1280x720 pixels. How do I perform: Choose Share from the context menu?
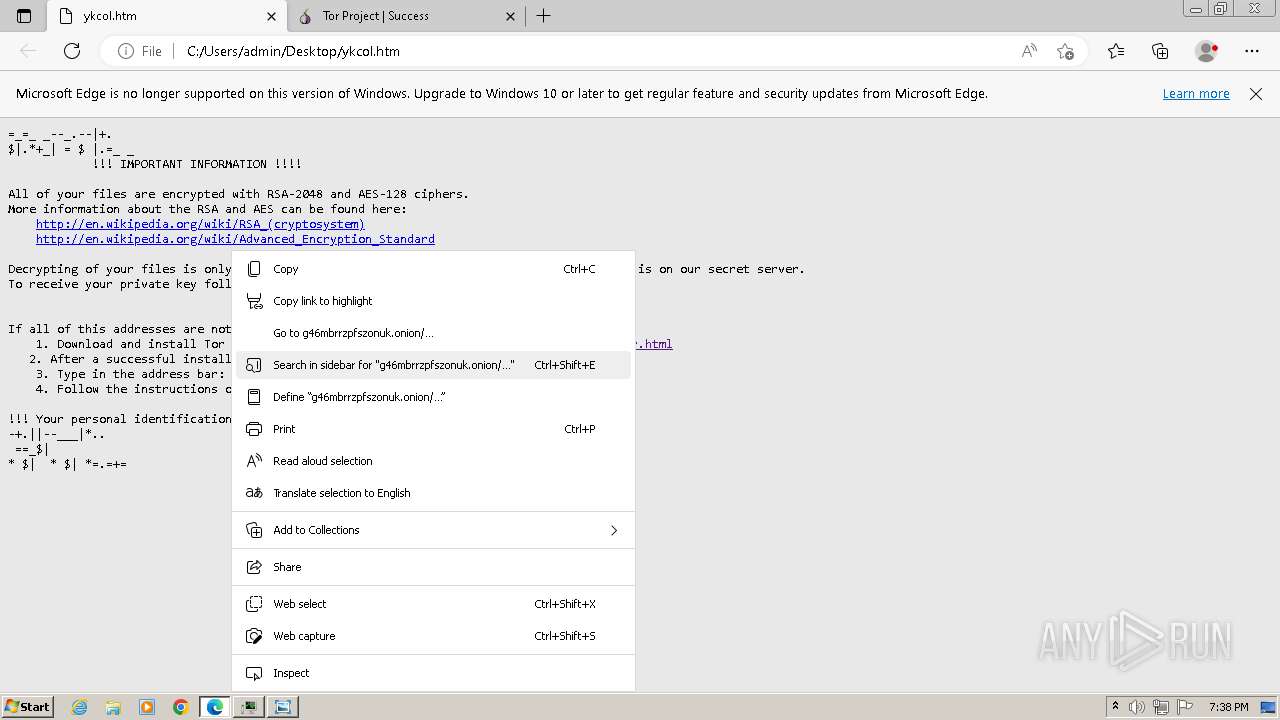[x=433, y=567]
